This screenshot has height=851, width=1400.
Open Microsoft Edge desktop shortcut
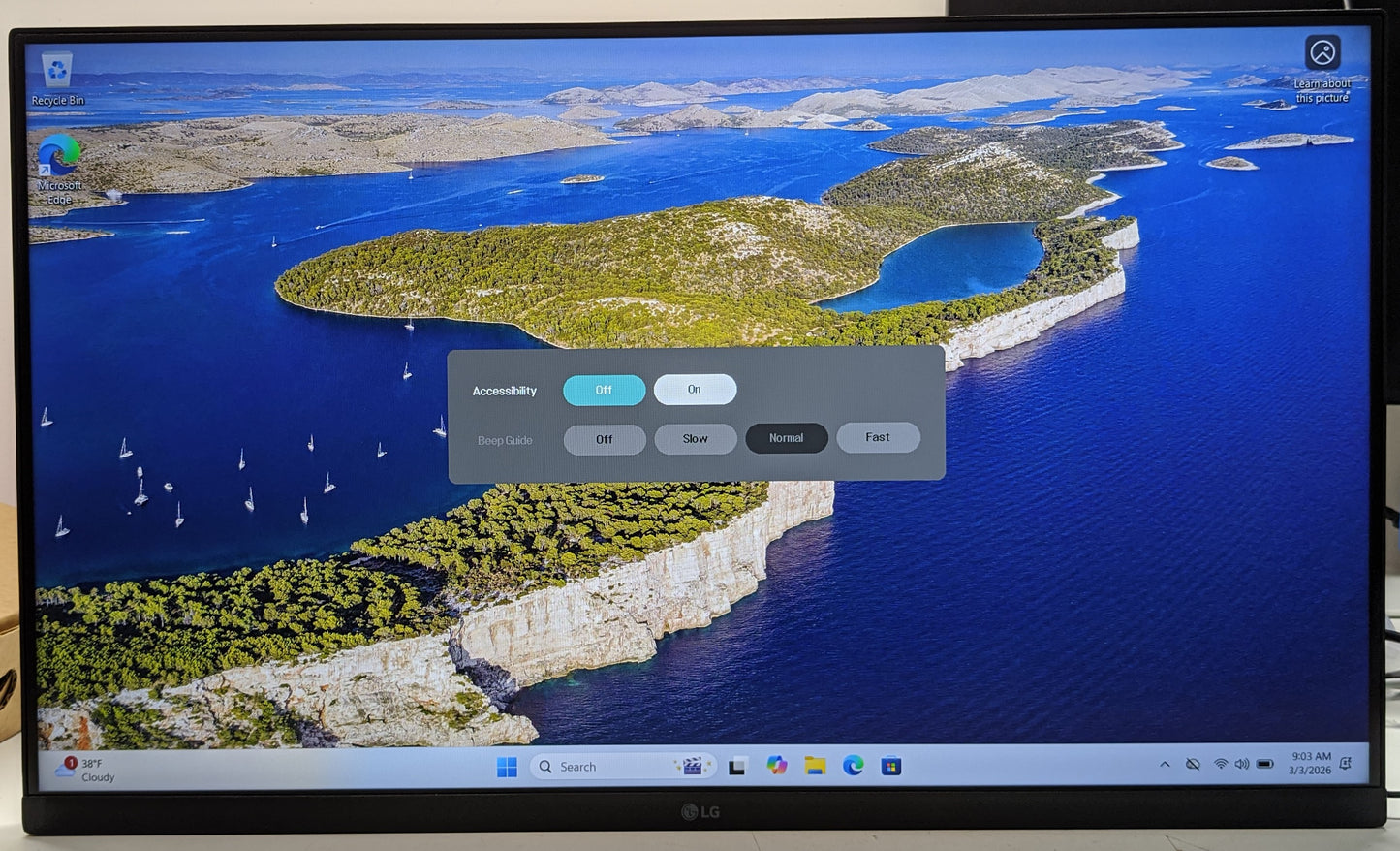tap(59, 160)
